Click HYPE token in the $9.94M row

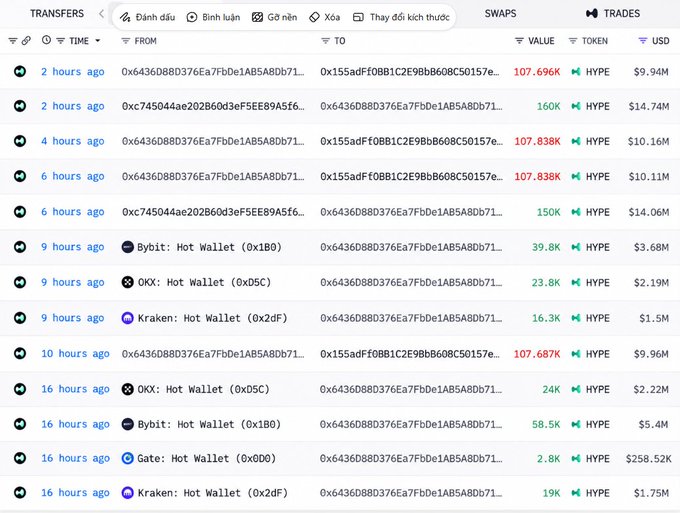point(598,72)
